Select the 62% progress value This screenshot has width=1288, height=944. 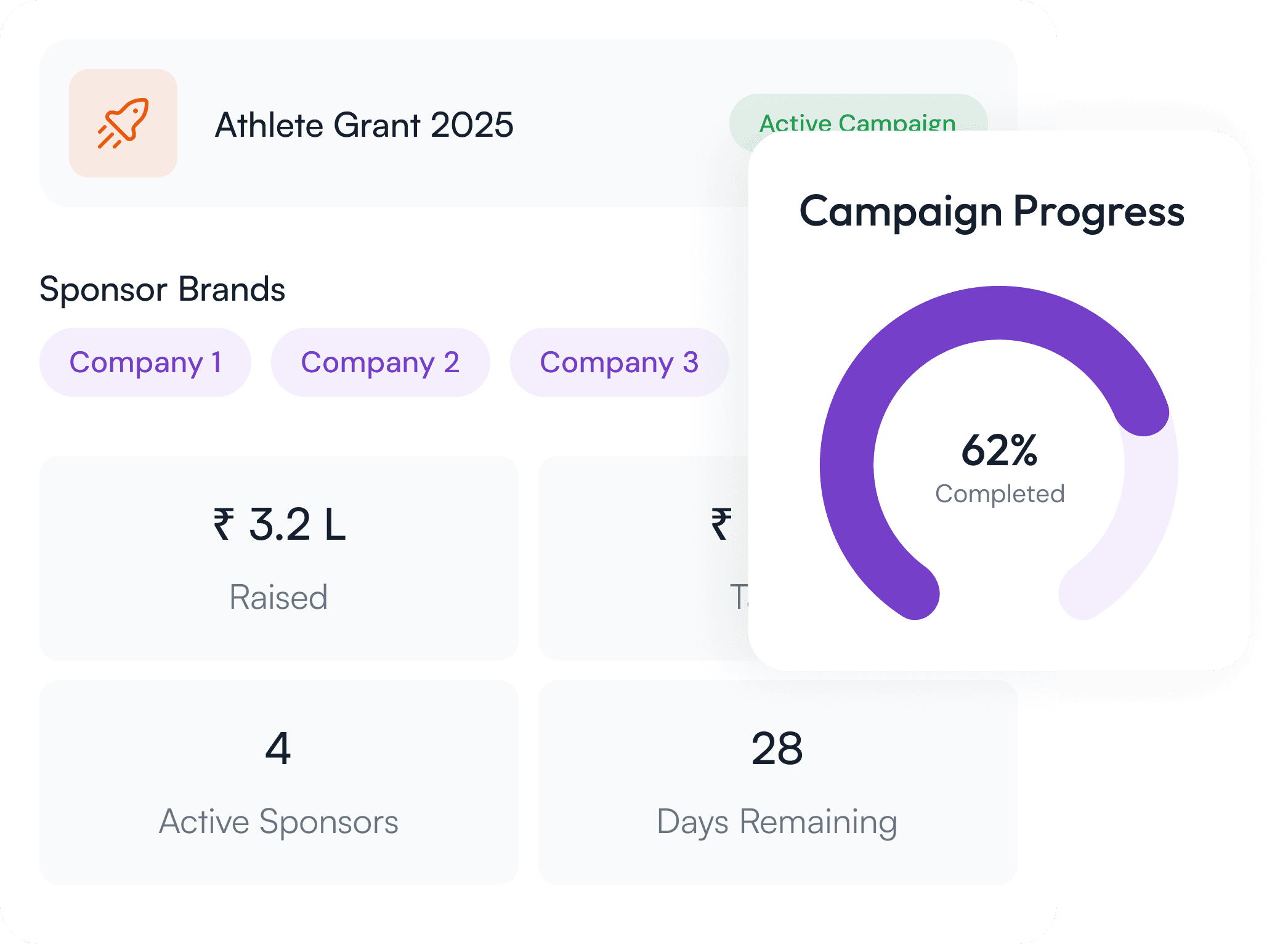click(x=999, y=450)
